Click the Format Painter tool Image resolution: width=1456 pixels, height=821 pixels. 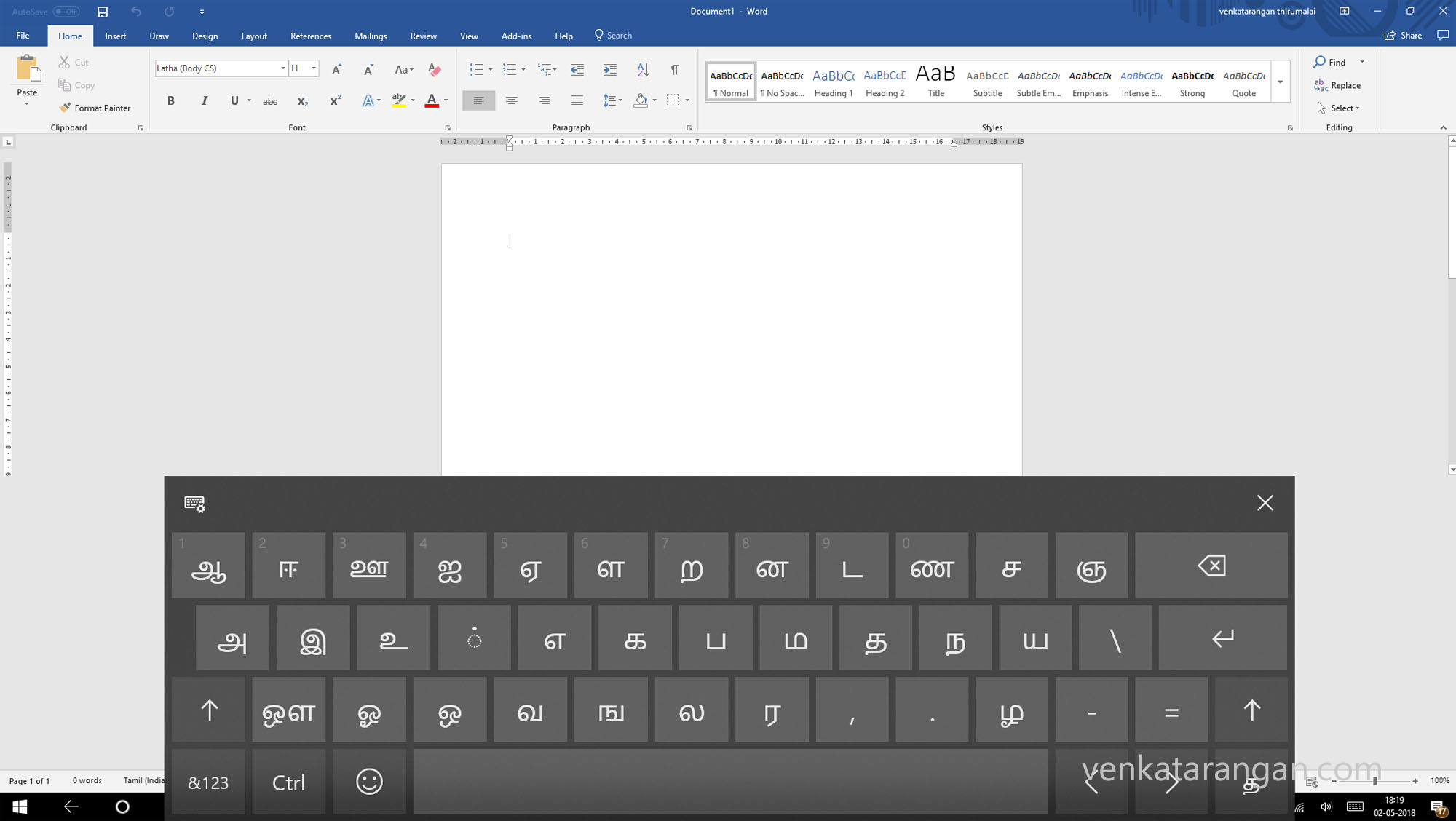[95, 108]
